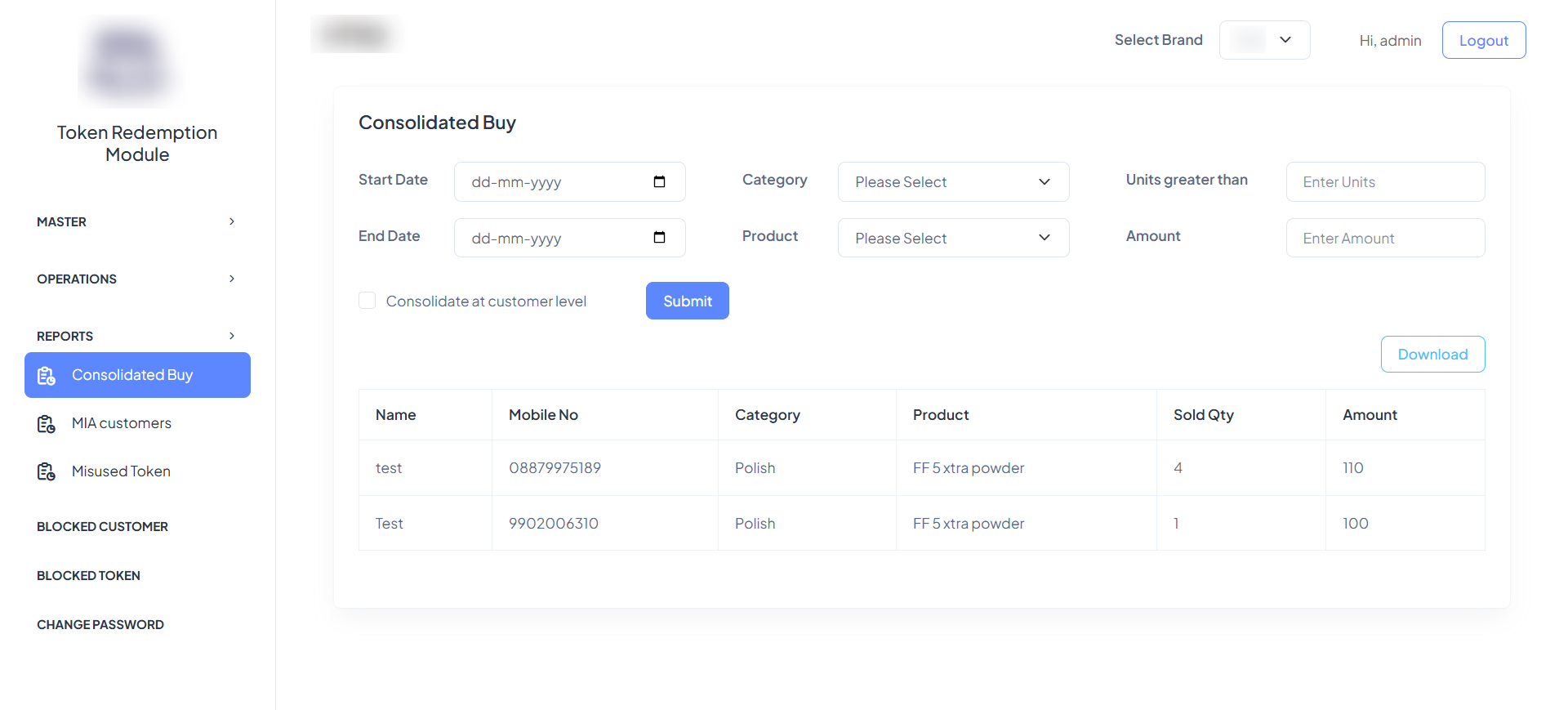Click Sold Qty value 4
The height and width of the screenshot is (710, 1568).
(x=1178, y=468)
